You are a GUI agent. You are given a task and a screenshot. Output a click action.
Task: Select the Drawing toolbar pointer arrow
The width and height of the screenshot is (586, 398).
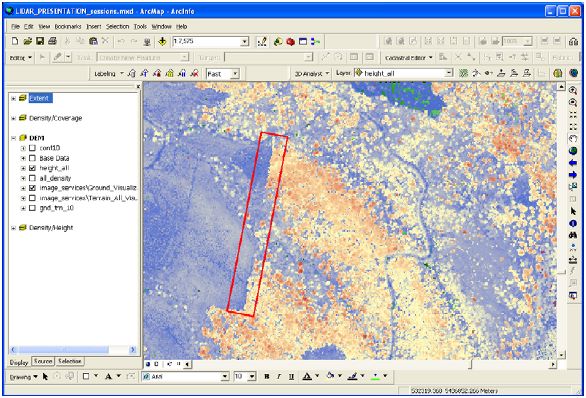point(45,376)
